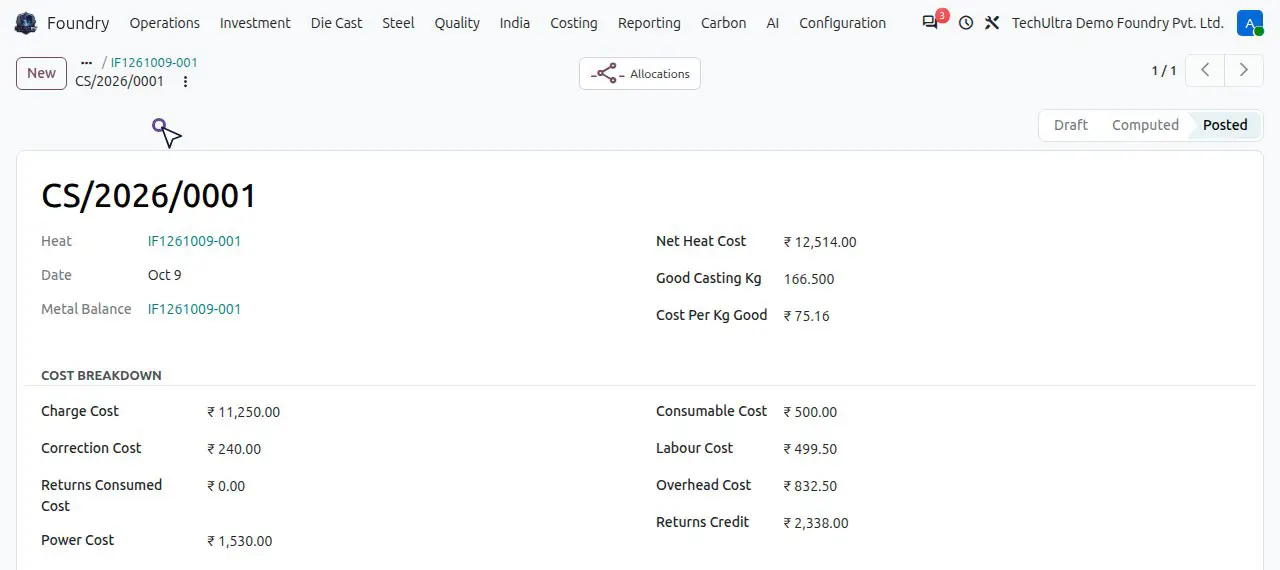Open the activities clock icon
The image size is (1280, 570).
[966, 23]
